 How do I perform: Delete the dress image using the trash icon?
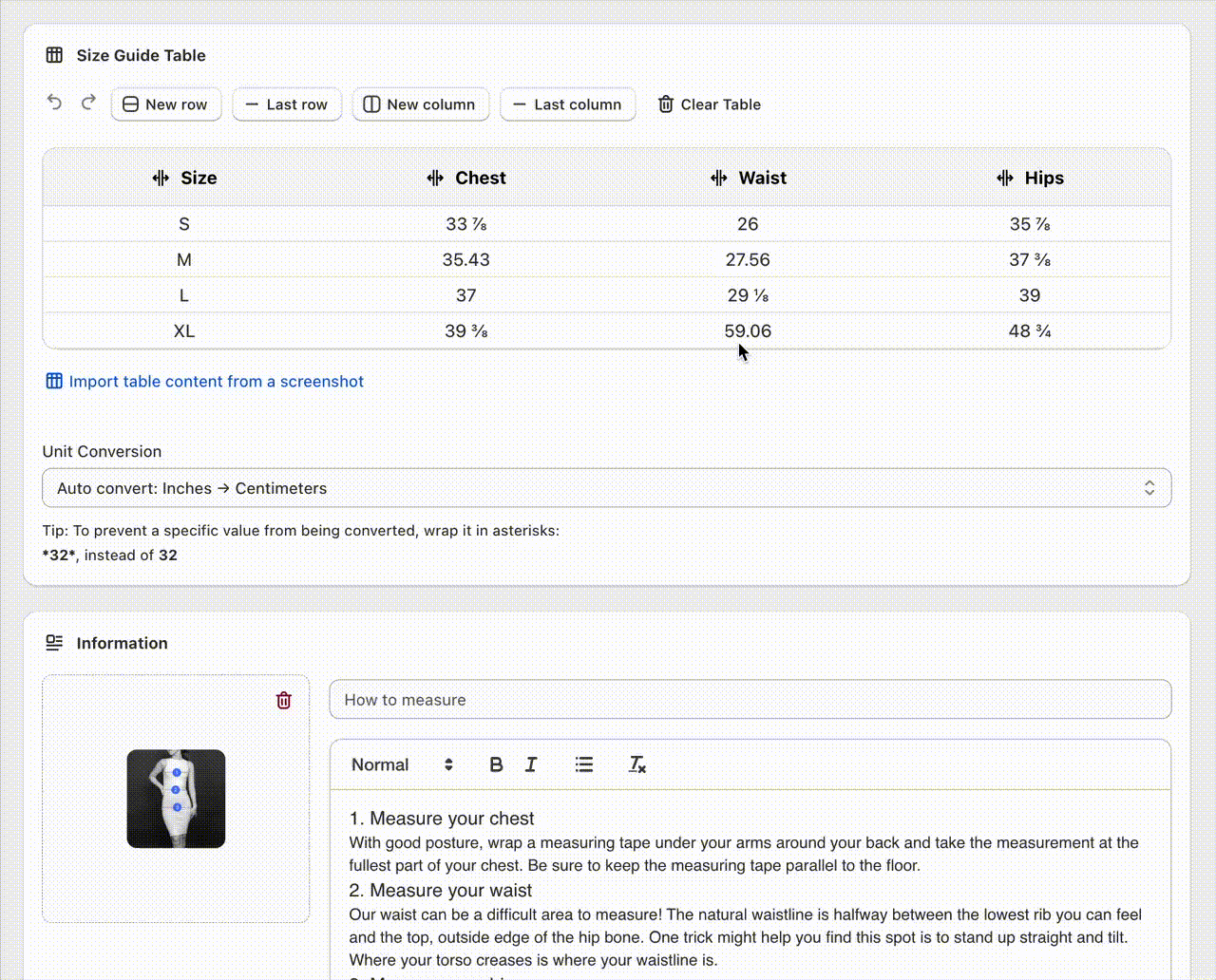(283, 700)
